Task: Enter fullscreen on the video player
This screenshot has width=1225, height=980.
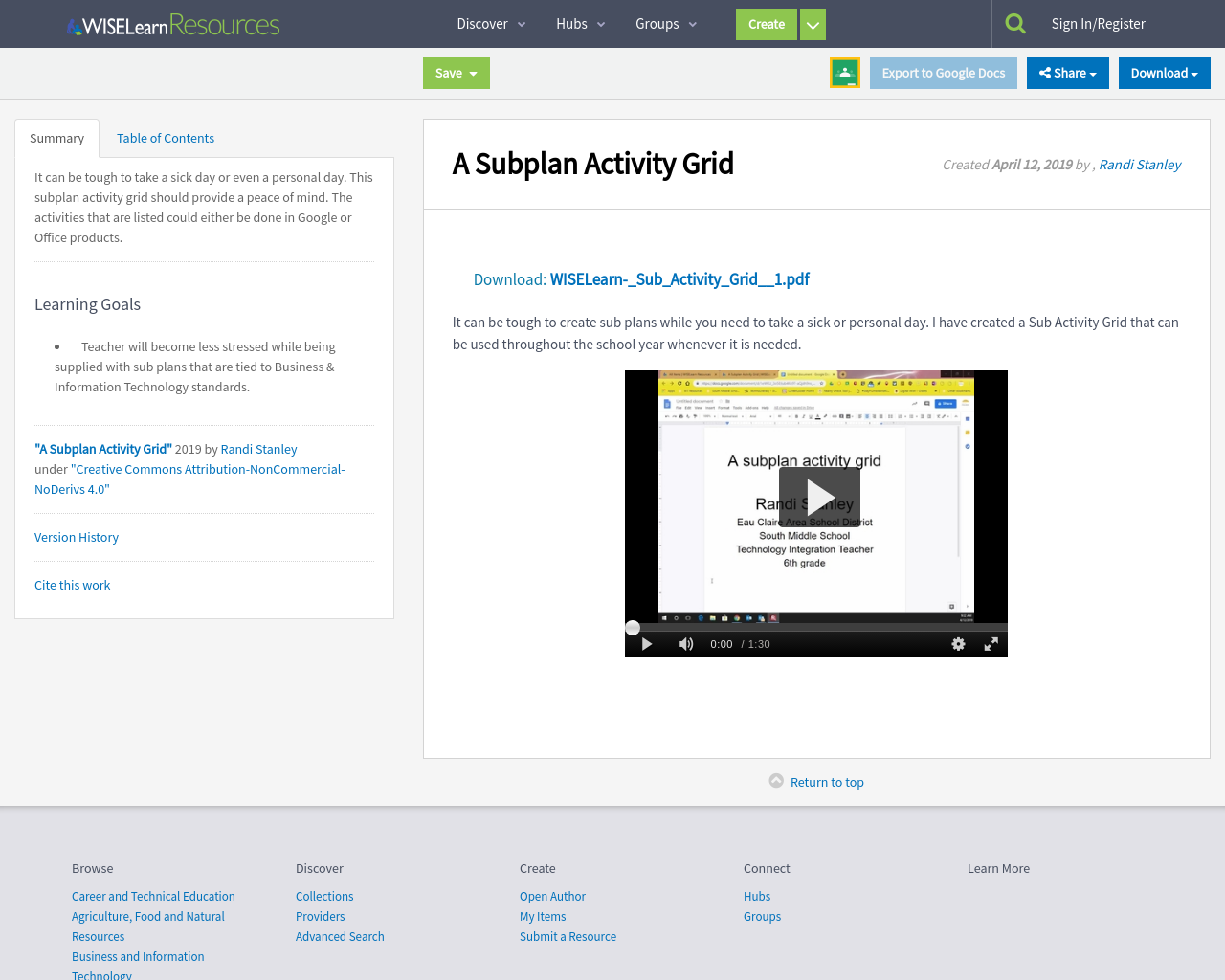Action: pos(991,643)
